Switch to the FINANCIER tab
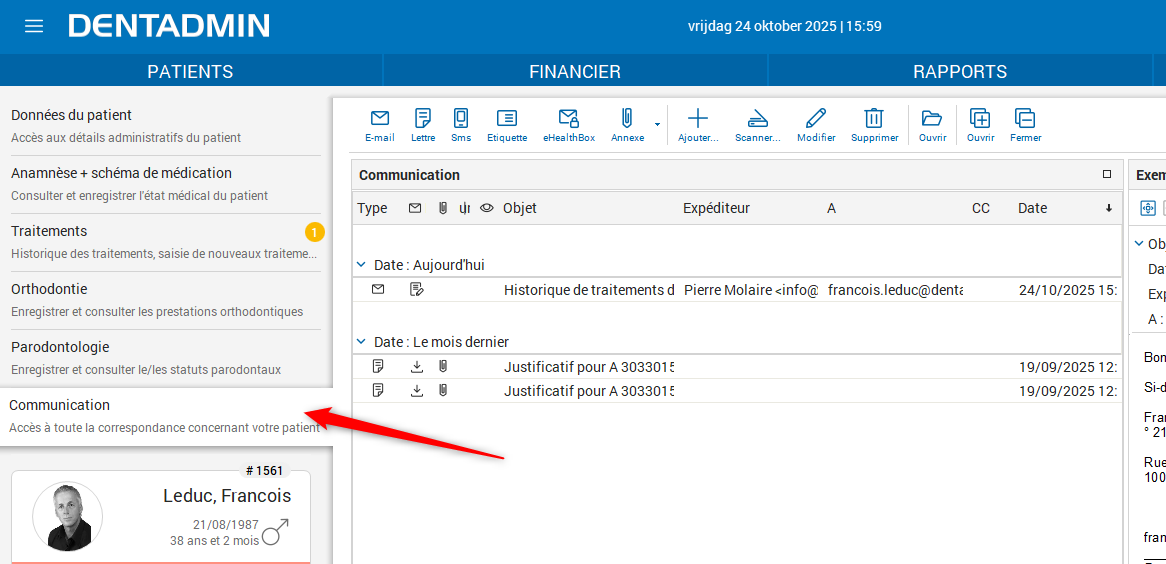The image size is (1166, 564). [x=575, y=72]
